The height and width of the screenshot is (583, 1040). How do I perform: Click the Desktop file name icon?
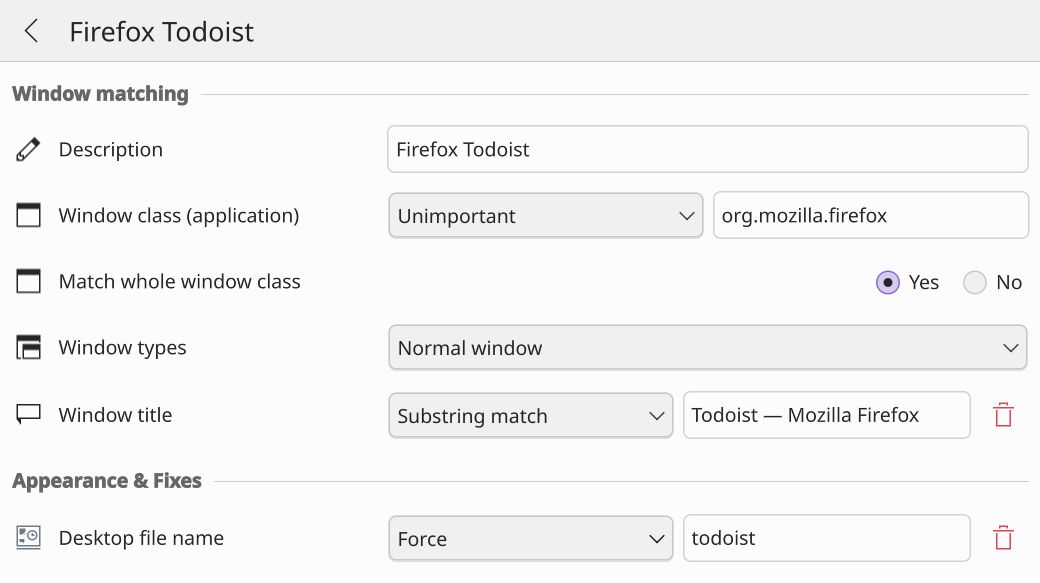[x=29, y=538]
